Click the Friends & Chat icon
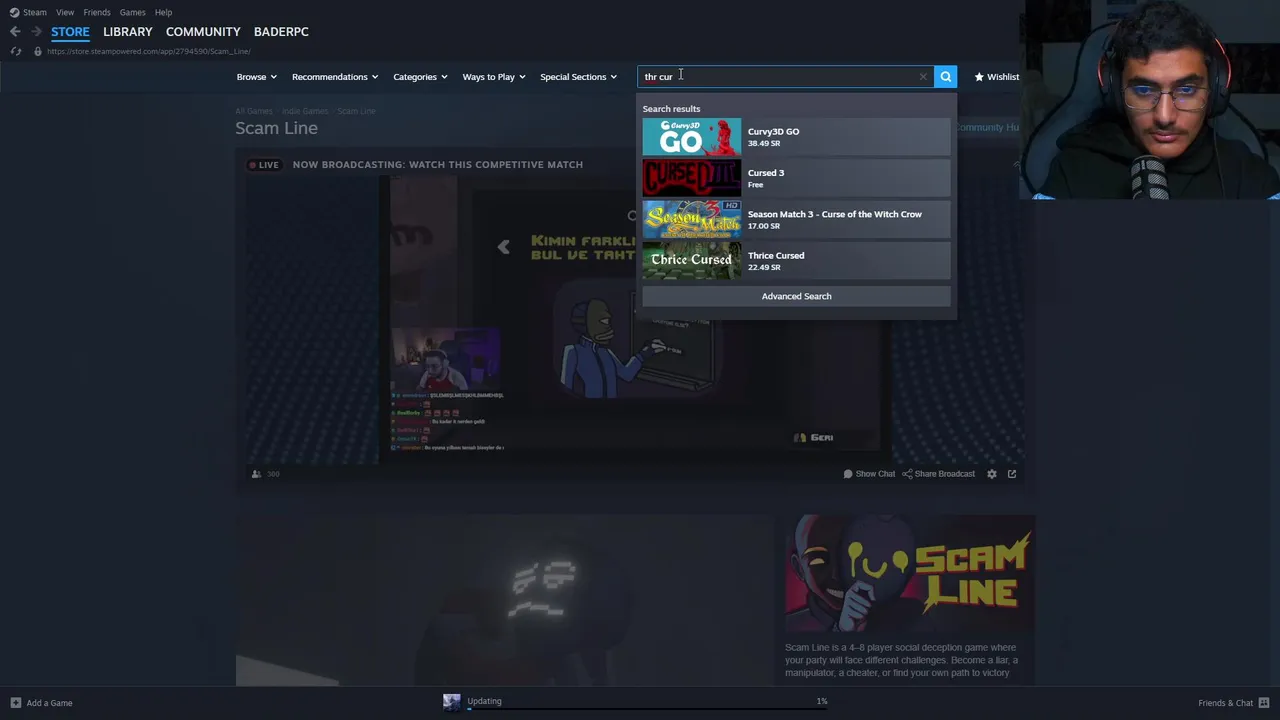The height and width of the screenshot is (720, 1280). pyautogui.click(x=1264, y=703)
